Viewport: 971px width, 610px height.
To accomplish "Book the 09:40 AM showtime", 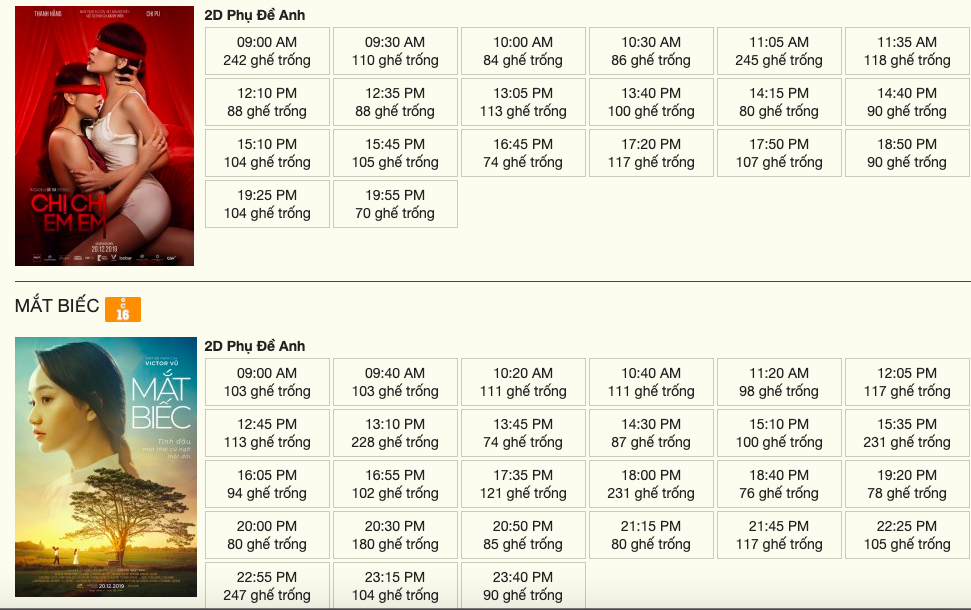I will [395, 382].
